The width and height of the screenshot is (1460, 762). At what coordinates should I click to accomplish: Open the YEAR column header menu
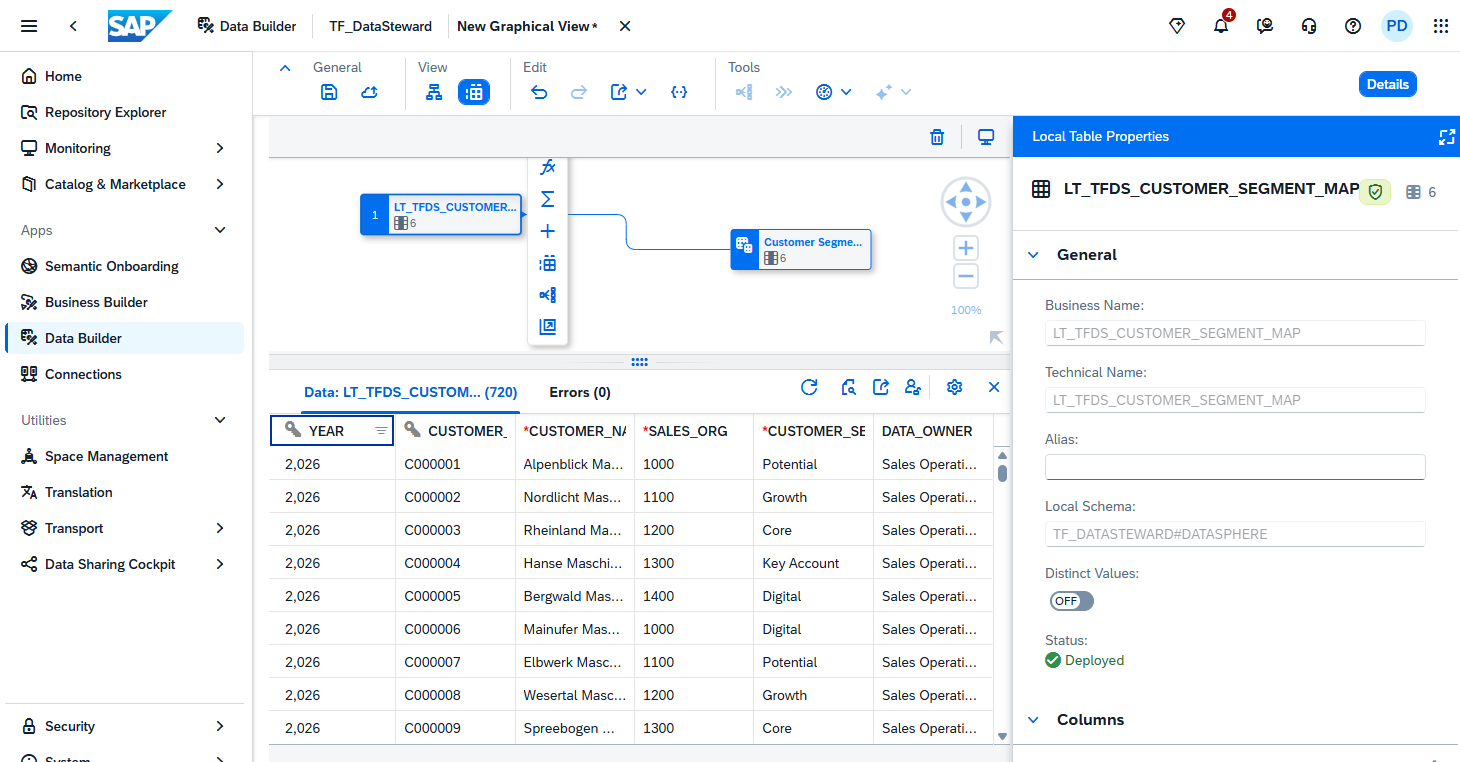pyautogui.click(x=381, y=431)
